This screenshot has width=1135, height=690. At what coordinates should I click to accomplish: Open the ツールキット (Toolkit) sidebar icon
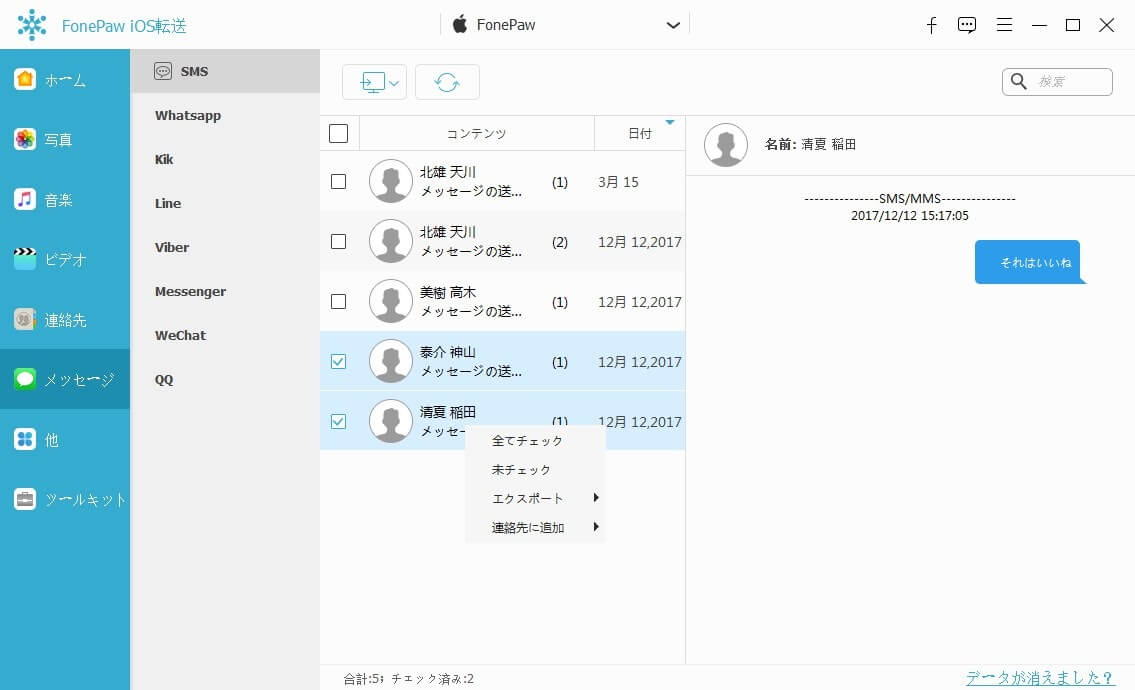tap(27, 499)
